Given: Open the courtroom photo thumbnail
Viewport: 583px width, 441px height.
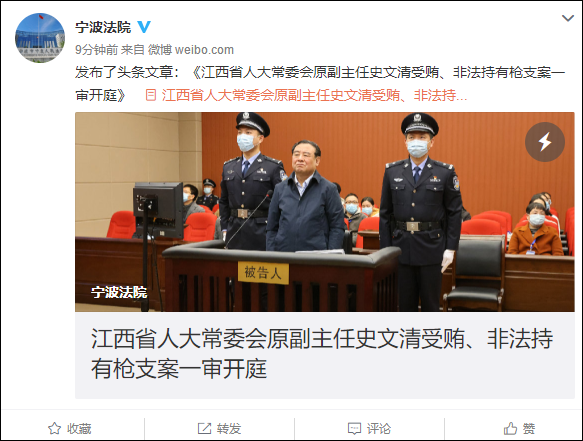Looking at the screenshot, I should (325, 212).
